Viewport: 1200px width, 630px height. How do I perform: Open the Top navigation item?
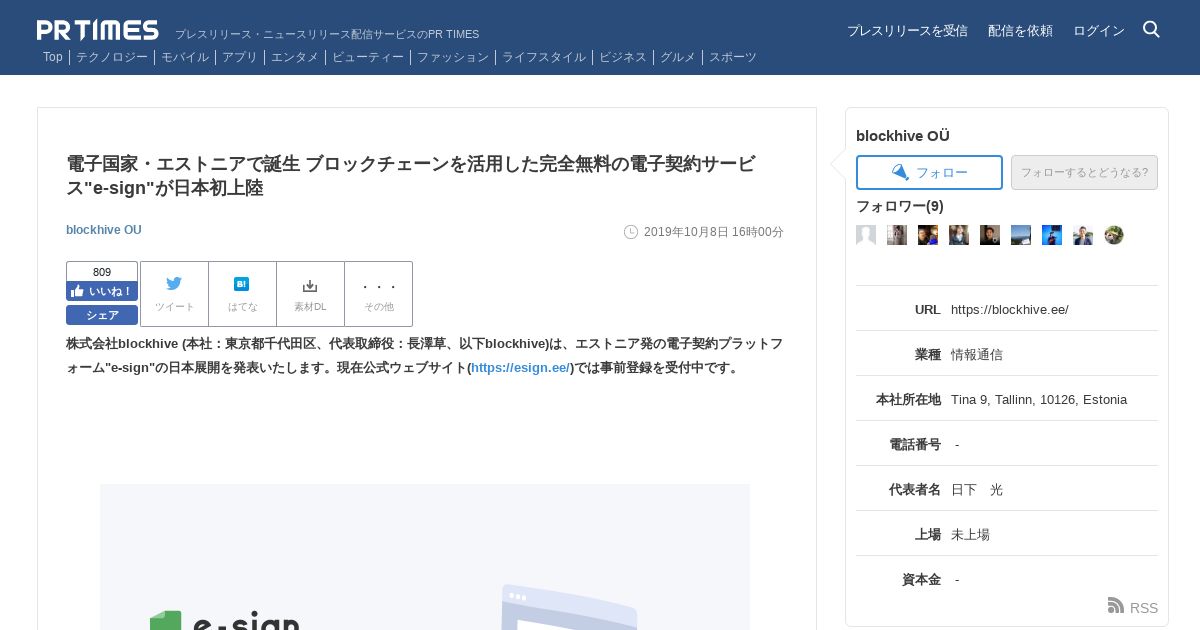pos(53,57)
